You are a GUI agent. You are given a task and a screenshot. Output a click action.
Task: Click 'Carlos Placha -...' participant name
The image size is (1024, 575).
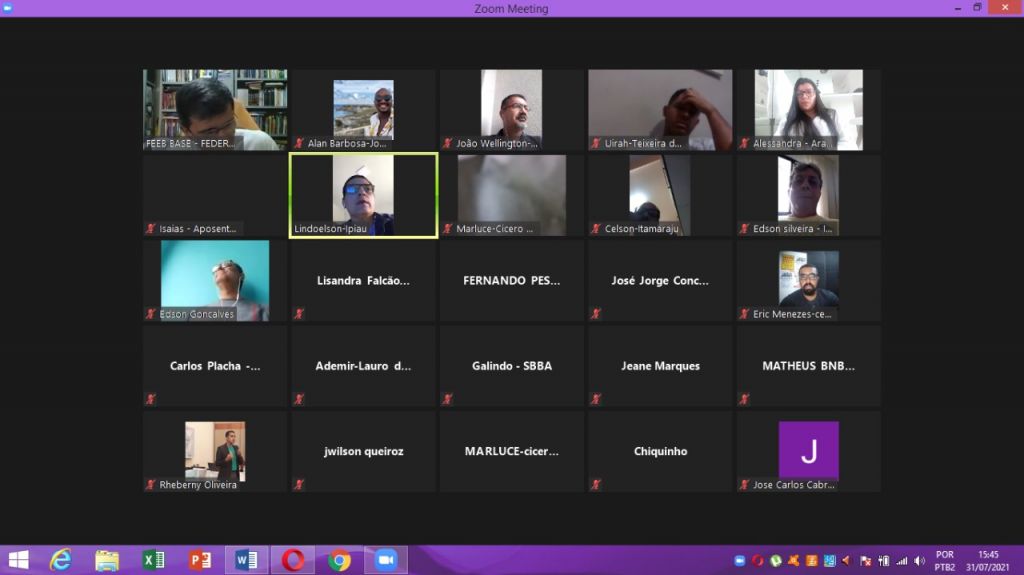pos(215,366)
